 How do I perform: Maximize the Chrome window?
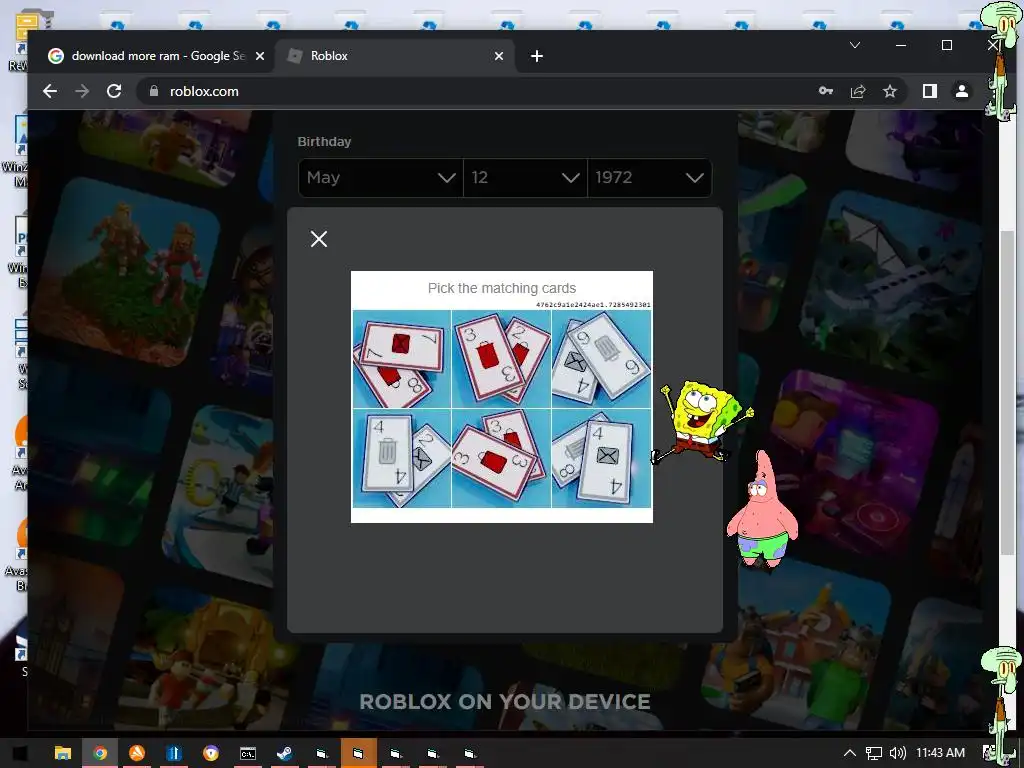(x=946, y=45)
